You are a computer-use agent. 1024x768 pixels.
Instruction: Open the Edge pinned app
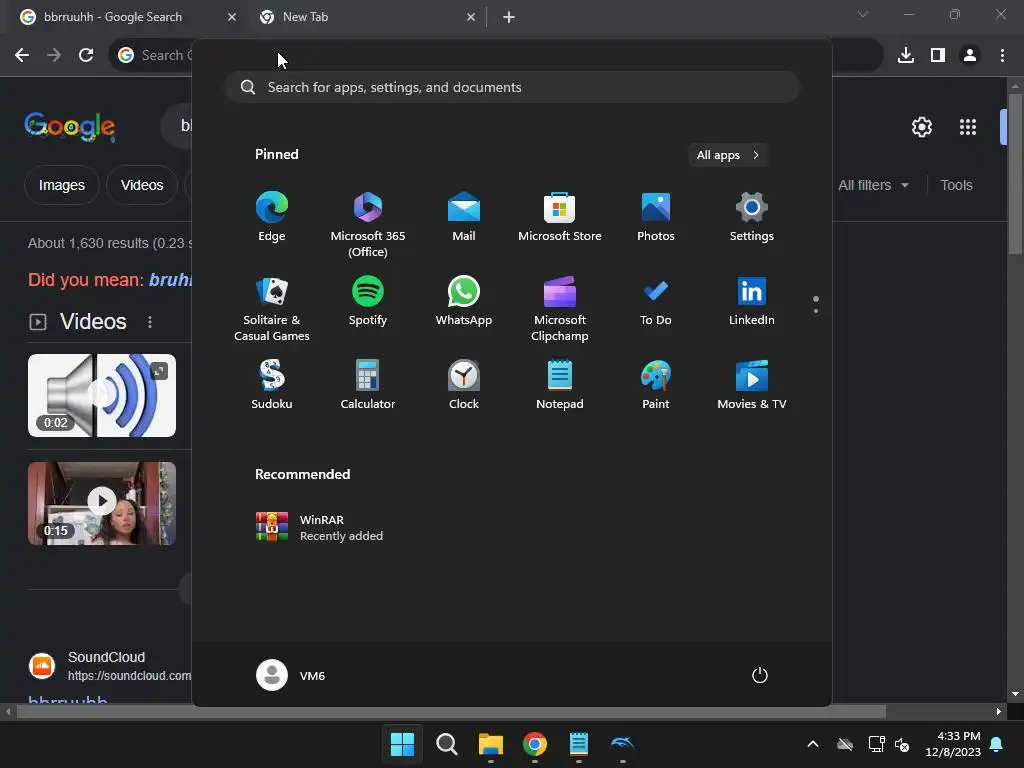coord(272,217)
